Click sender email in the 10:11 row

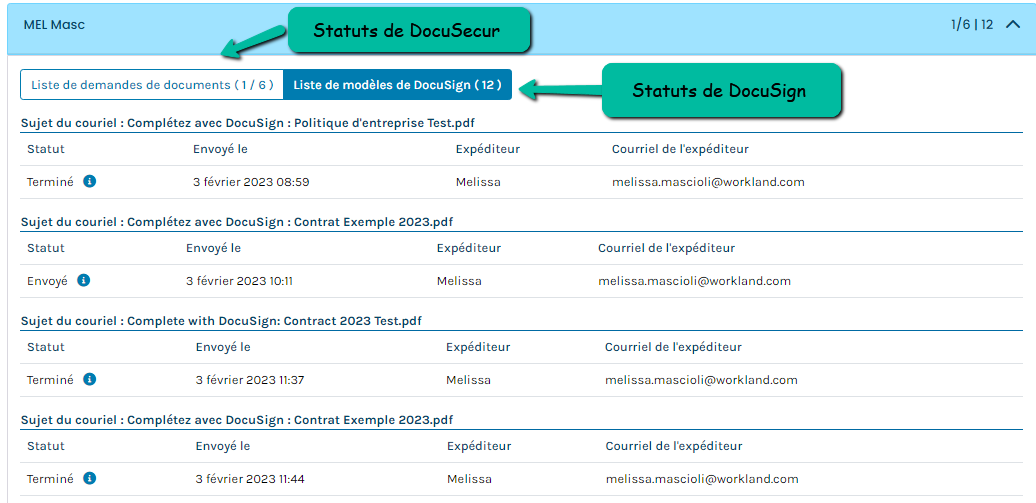pyautogui.click(x=694, y=282)
